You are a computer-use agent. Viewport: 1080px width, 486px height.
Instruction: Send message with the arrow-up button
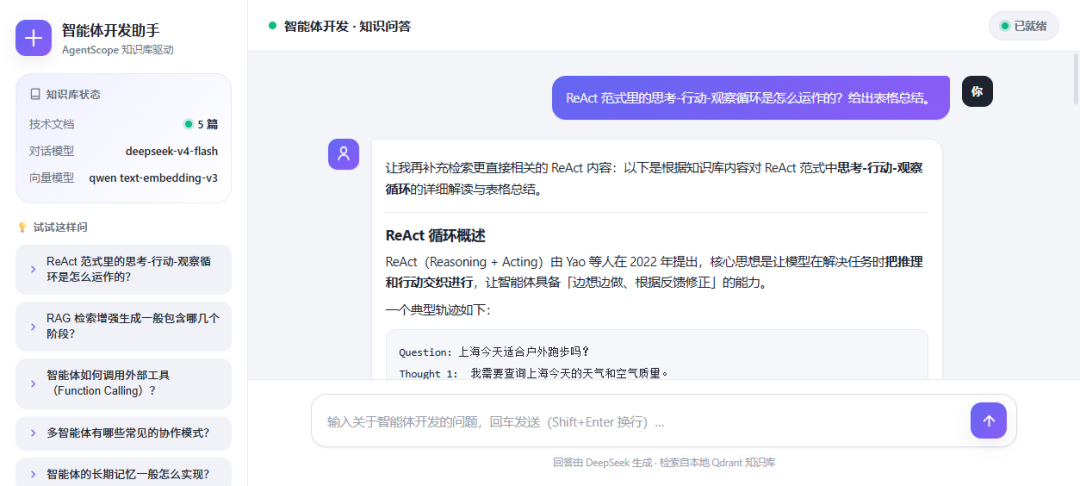(x=988, y=421)
